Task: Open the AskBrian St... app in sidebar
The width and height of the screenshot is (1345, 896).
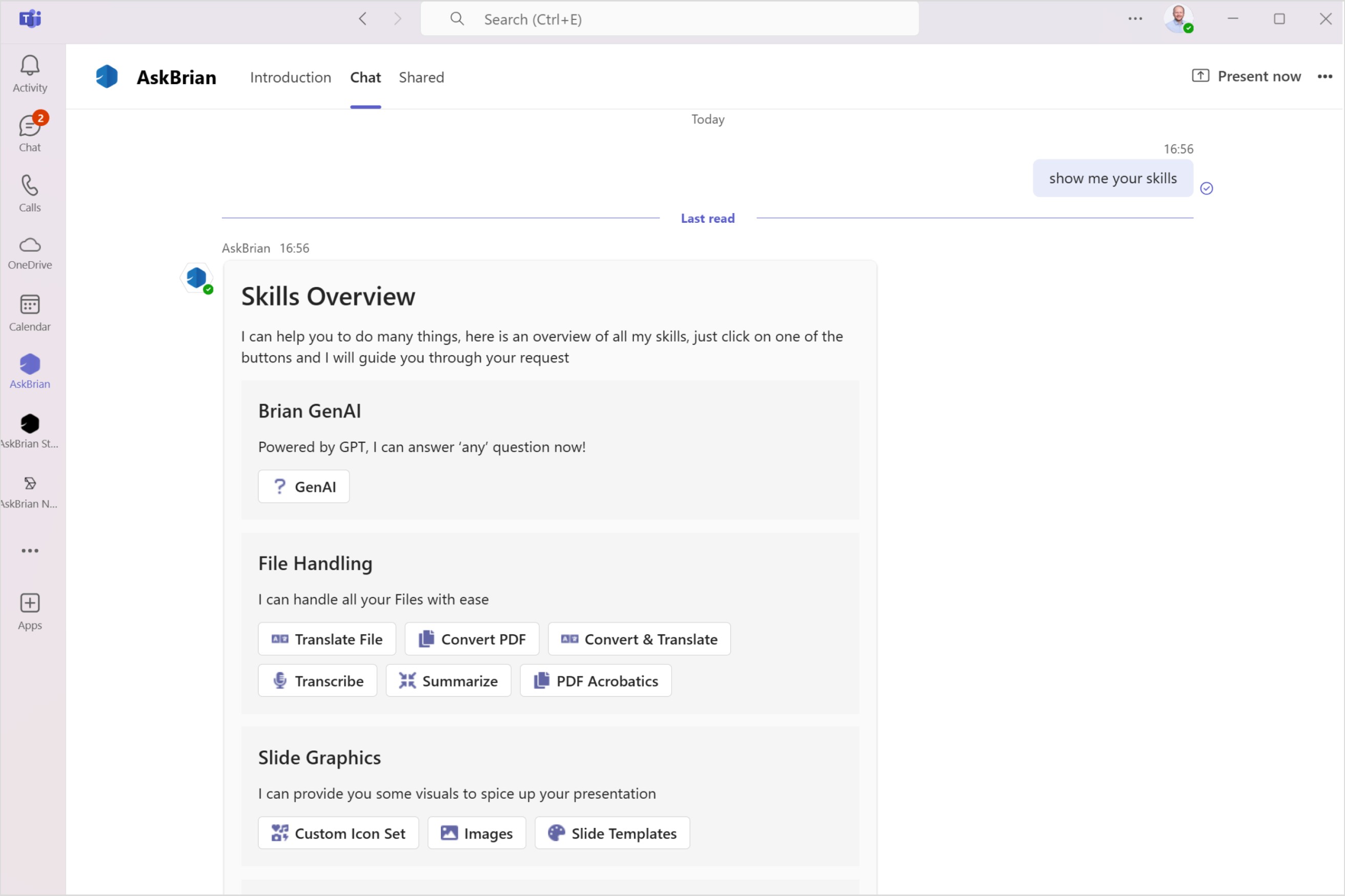Action: pos(30,432)
